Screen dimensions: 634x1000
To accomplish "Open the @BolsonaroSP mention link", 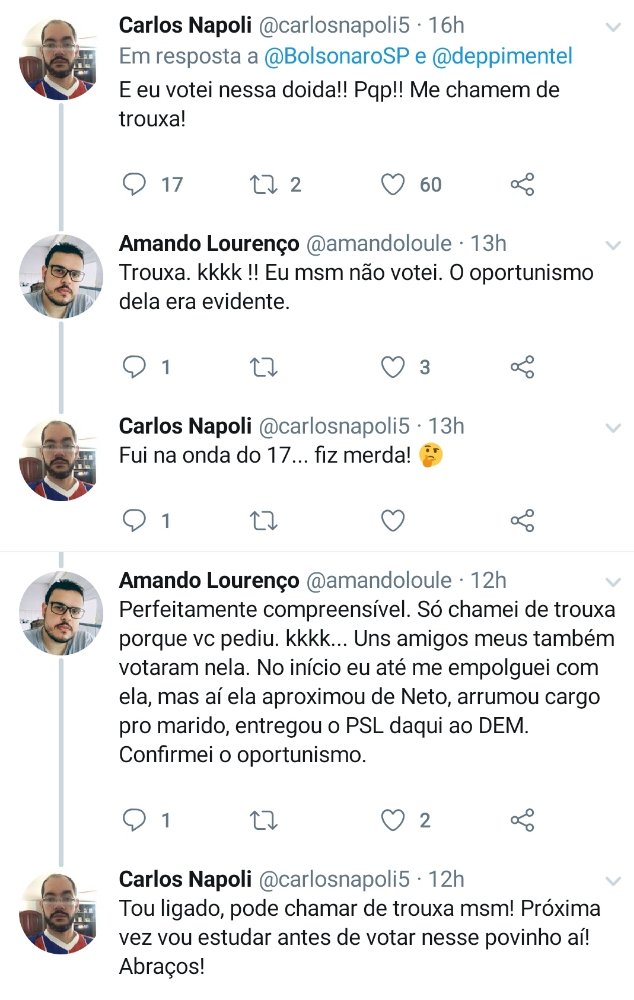I will [x=340, y=57].
